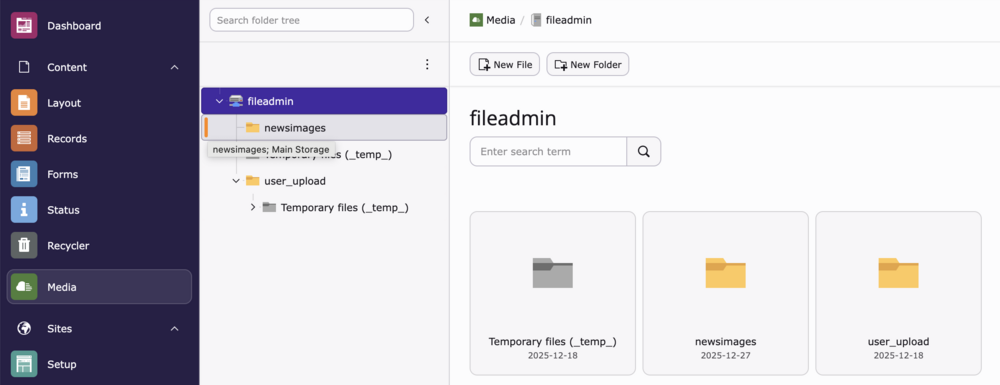Collapse the fileadmin tree node
This screenshot has width=1000, height=385.
click(x=219, y=101)
